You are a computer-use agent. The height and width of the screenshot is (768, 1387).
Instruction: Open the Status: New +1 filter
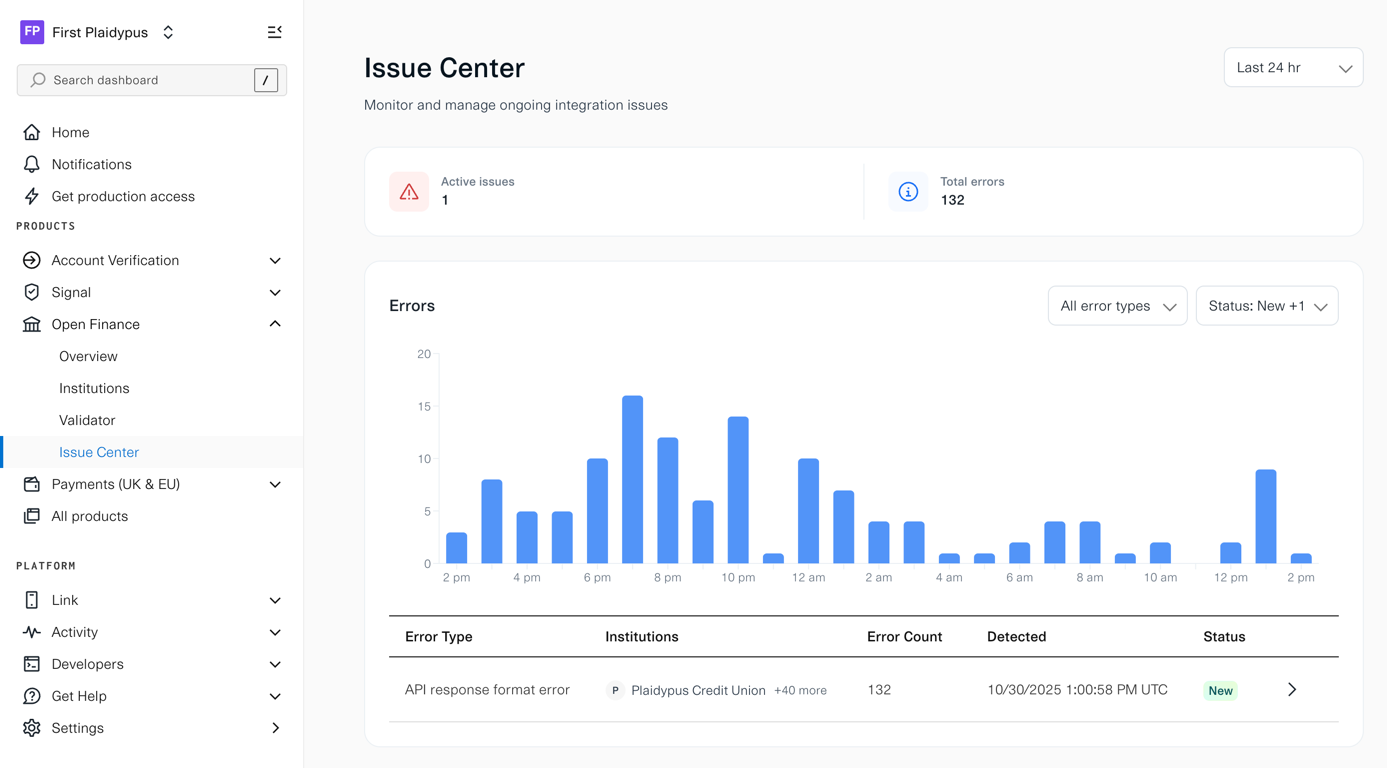[x=1266, y=305]
